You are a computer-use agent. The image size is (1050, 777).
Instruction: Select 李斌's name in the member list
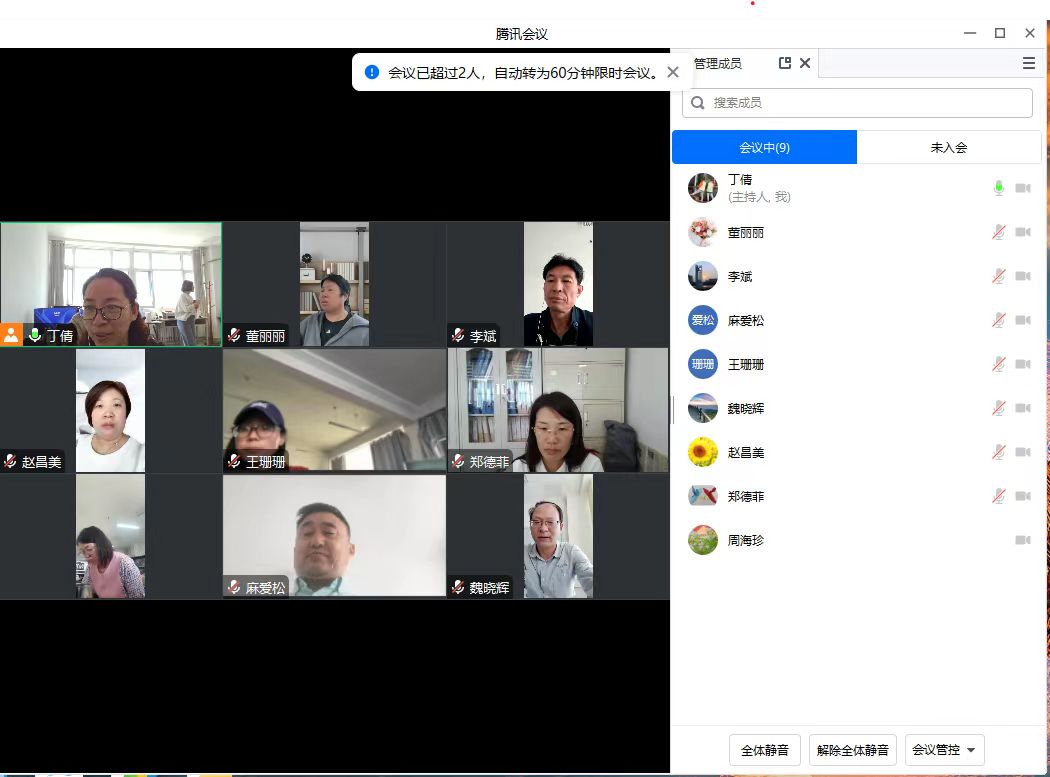click(740, 276)
